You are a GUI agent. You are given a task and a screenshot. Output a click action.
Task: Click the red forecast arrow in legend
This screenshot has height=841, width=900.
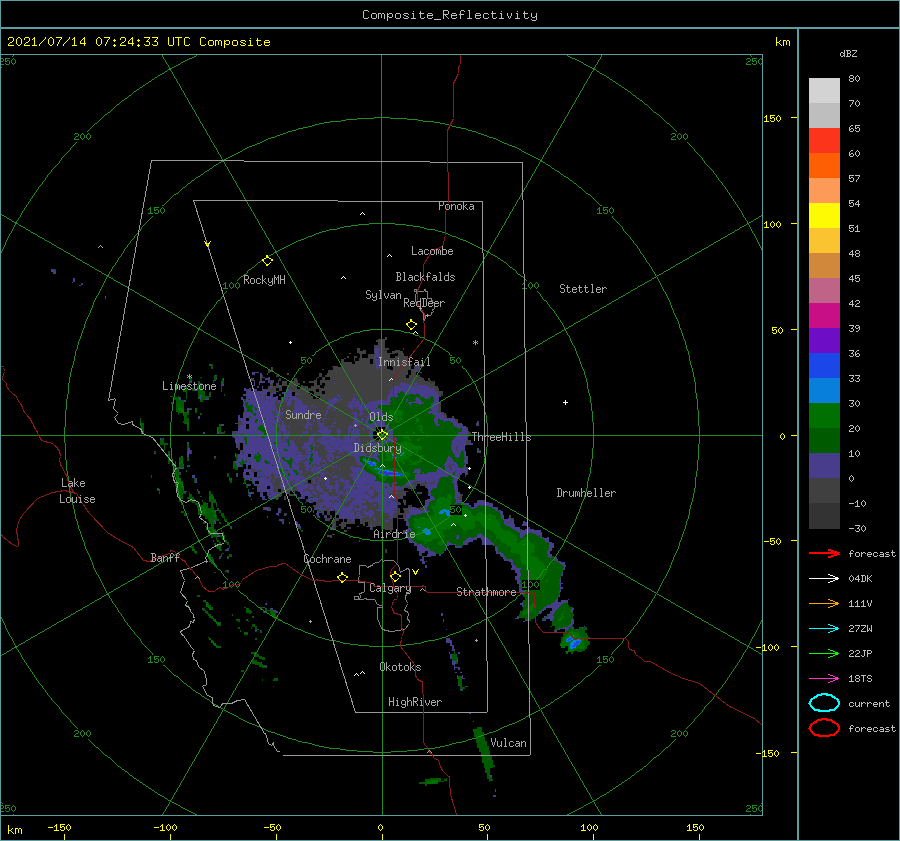coord(824,553)
